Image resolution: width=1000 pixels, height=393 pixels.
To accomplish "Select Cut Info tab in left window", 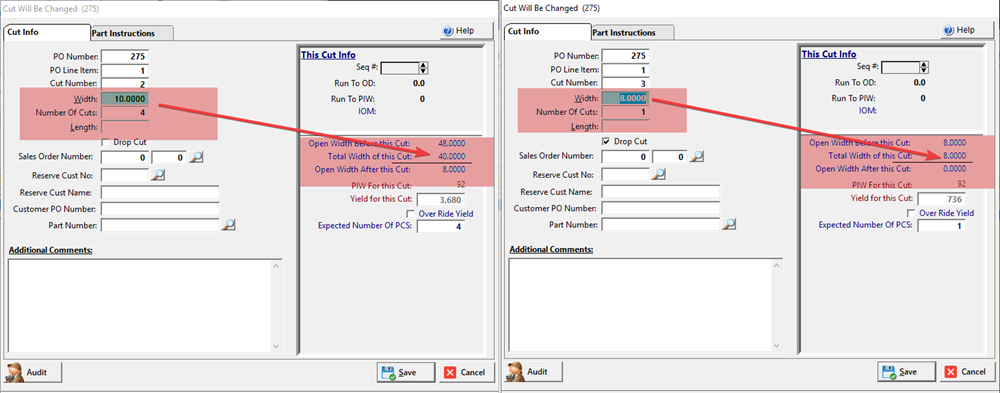I will (x=47, y=32).
